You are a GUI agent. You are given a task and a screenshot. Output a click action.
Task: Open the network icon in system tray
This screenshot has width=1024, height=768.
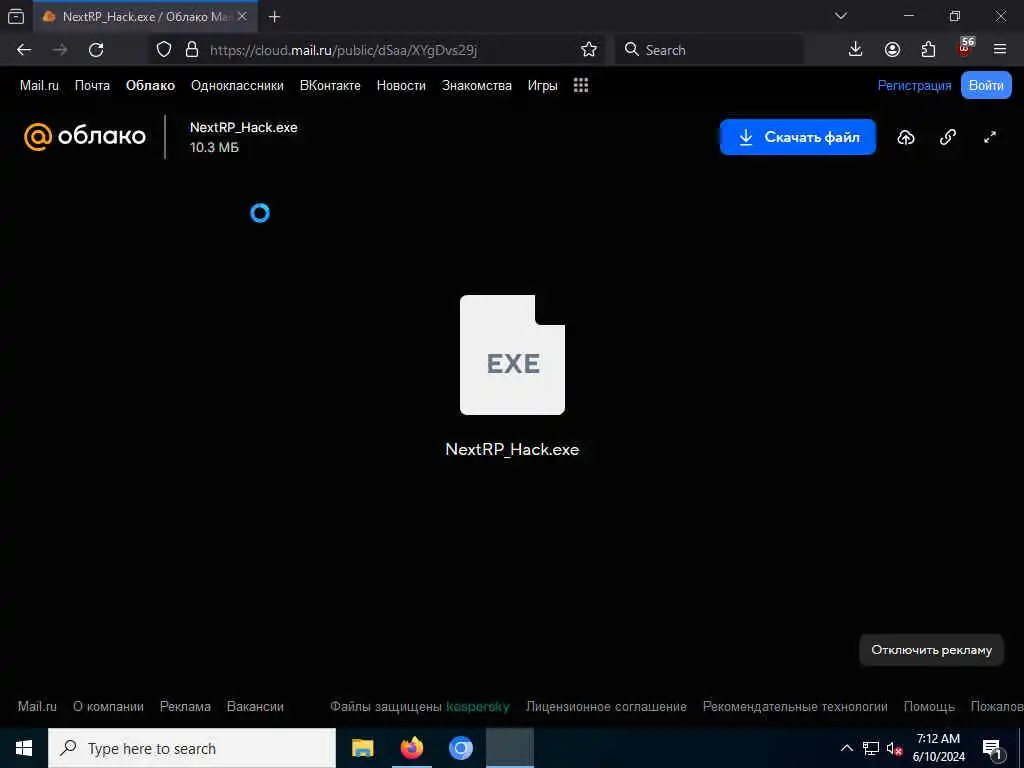tap(871, 748)
